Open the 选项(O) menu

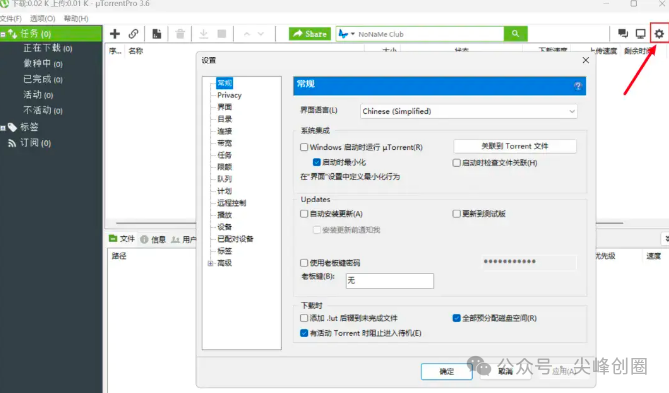[x=42, y=19]
